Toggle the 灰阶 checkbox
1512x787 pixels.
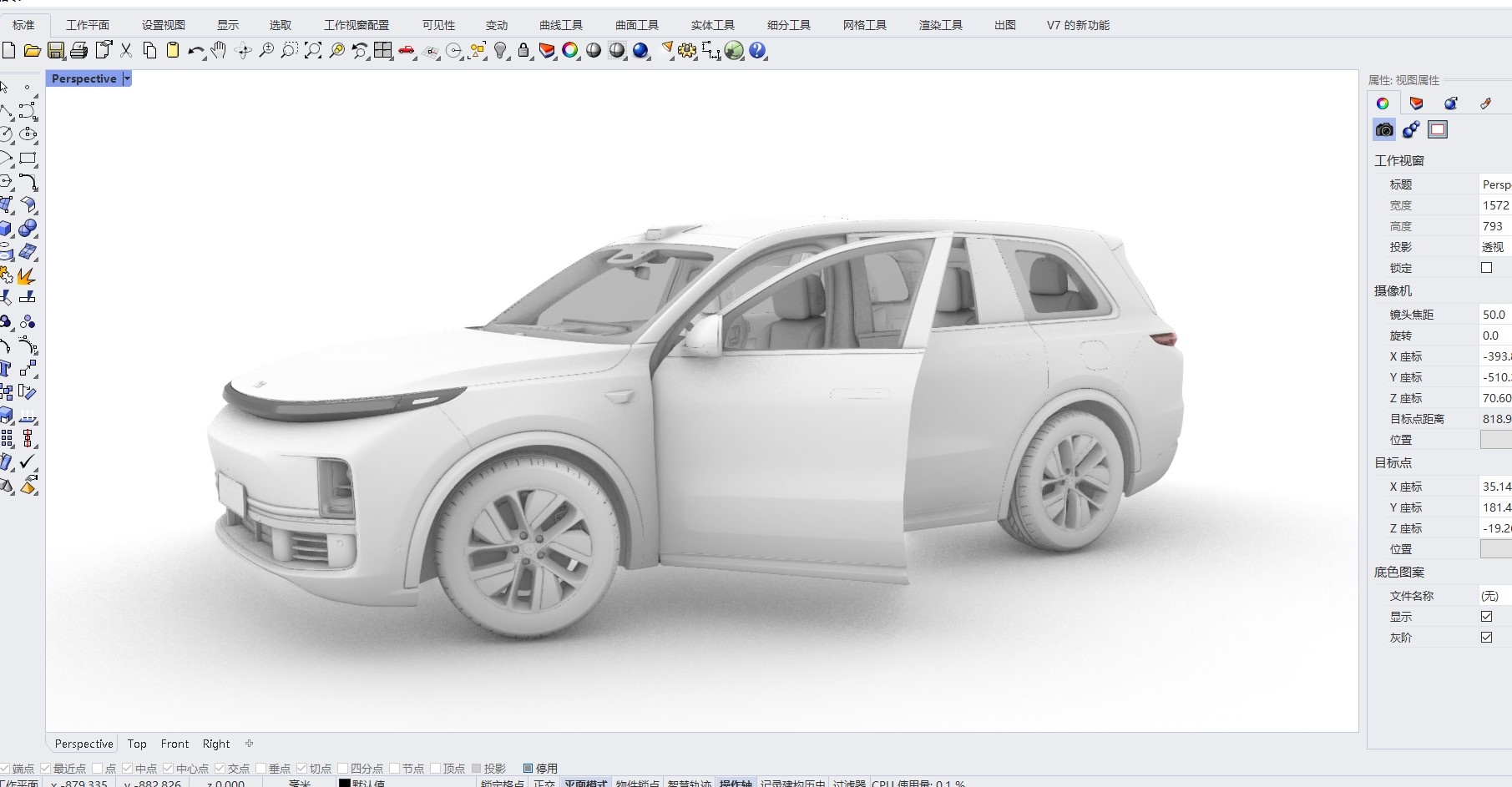1487,638
